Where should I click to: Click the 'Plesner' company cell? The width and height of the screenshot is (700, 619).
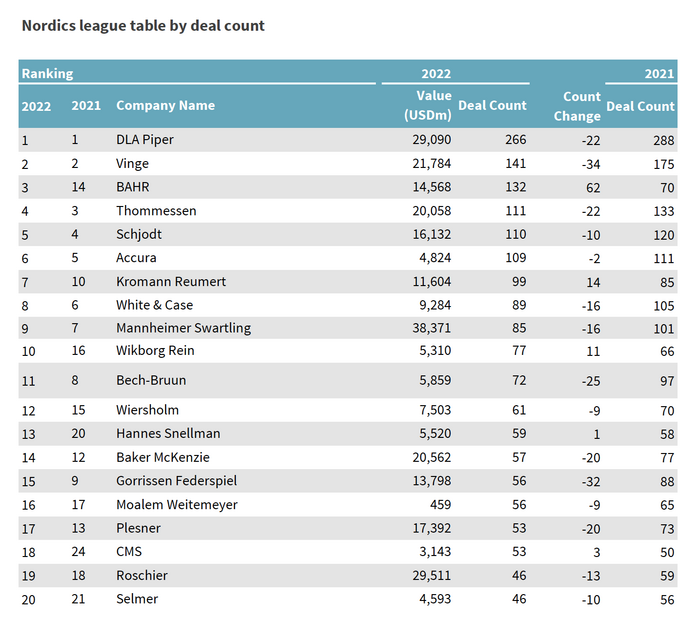click(x=138, y=528)
